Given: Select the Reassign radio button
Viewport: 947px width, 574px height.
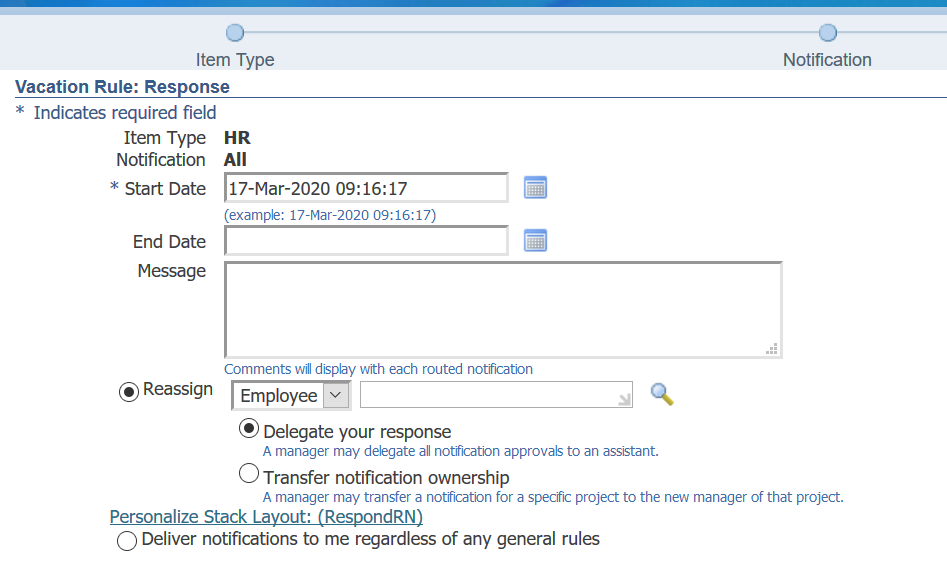Looking at the screenshot, I should coord(129,392).
